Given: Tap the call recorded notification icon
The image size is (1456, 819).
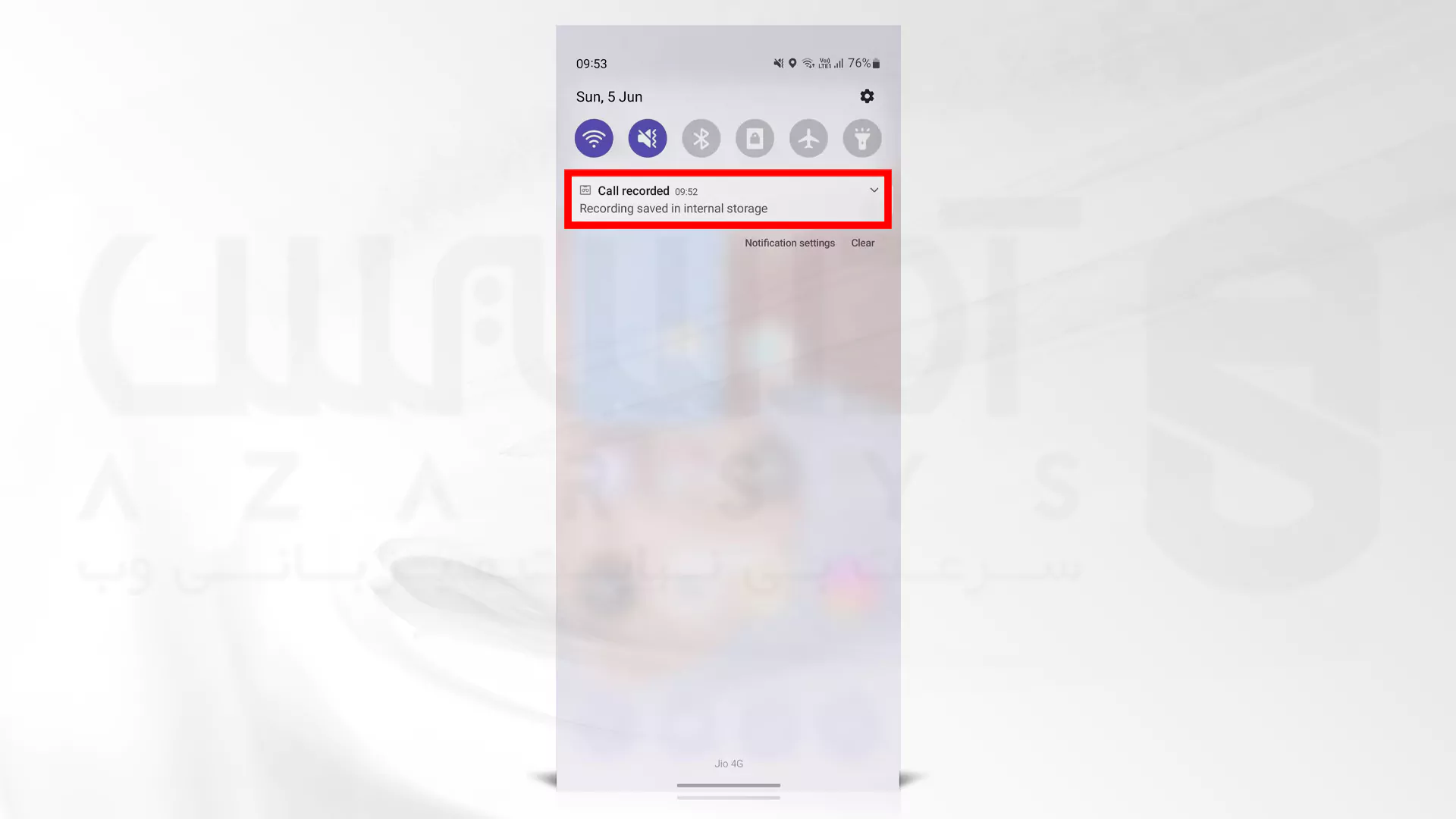Looking at the screenshot, I should 585,190.
